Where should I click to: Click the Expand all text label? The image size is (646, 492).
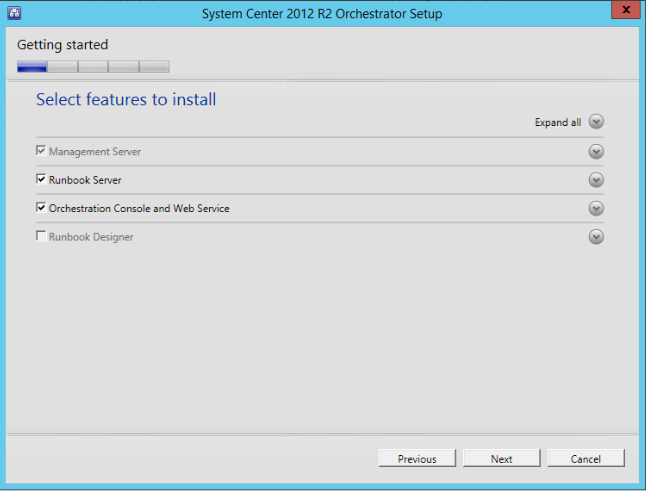coord(557,123)
